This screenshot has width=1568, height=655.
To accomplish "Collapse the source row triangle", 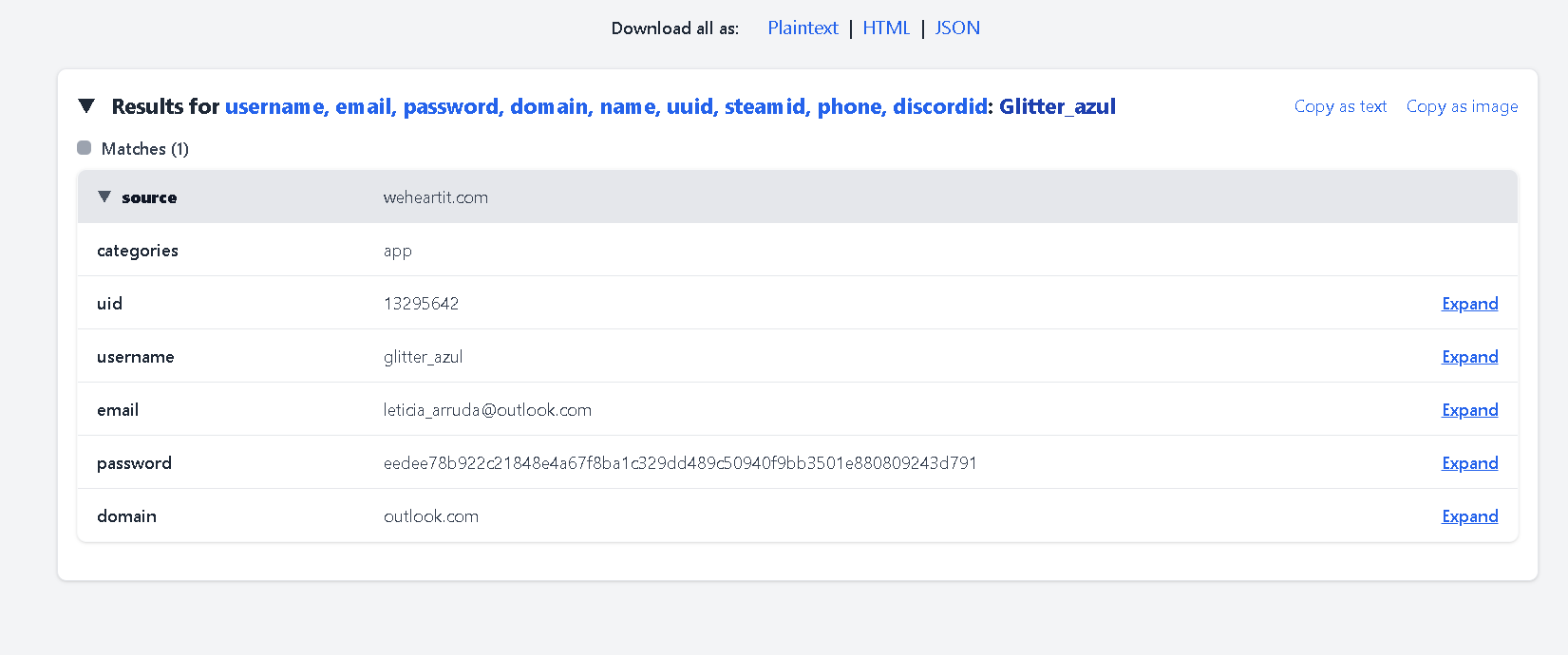I will click(104, 197).
